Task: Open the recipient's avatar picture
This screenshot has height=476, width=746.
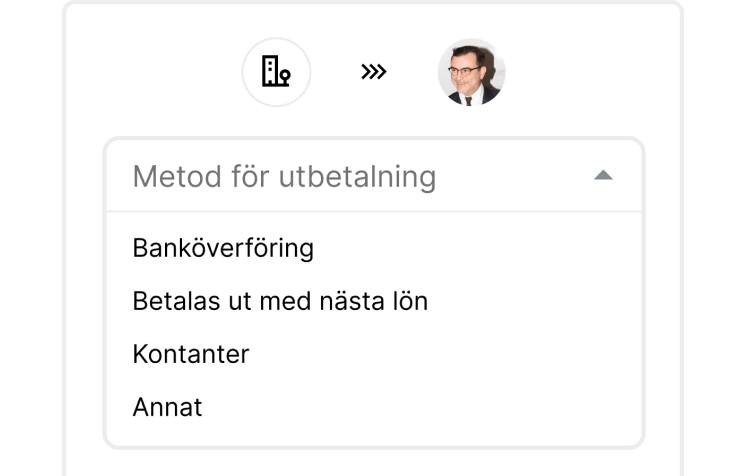Action: point(472,72)
